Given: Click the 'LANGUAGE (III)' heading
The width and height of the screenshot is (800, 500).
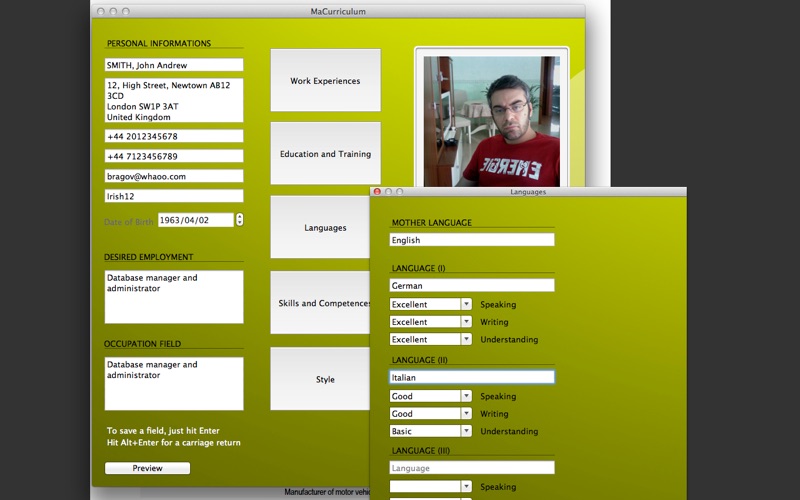Looking at the screenshot, I should [x=420, y=451].
